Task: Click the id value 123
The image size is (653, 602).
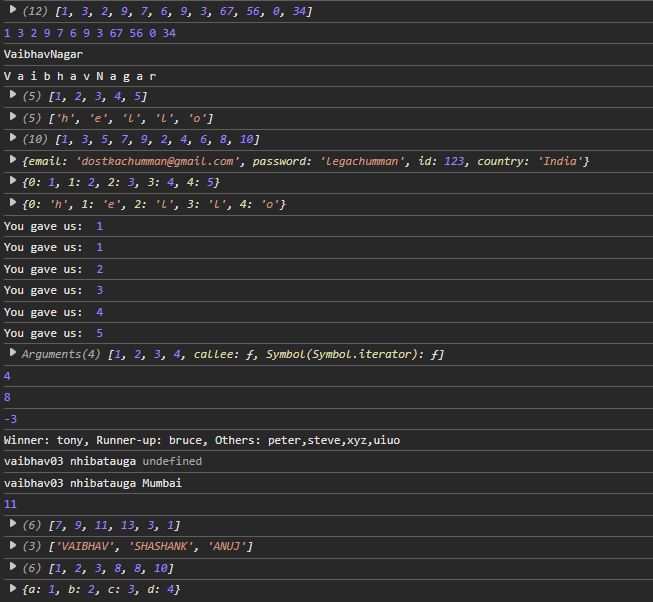Action: [x=454, y=162]
